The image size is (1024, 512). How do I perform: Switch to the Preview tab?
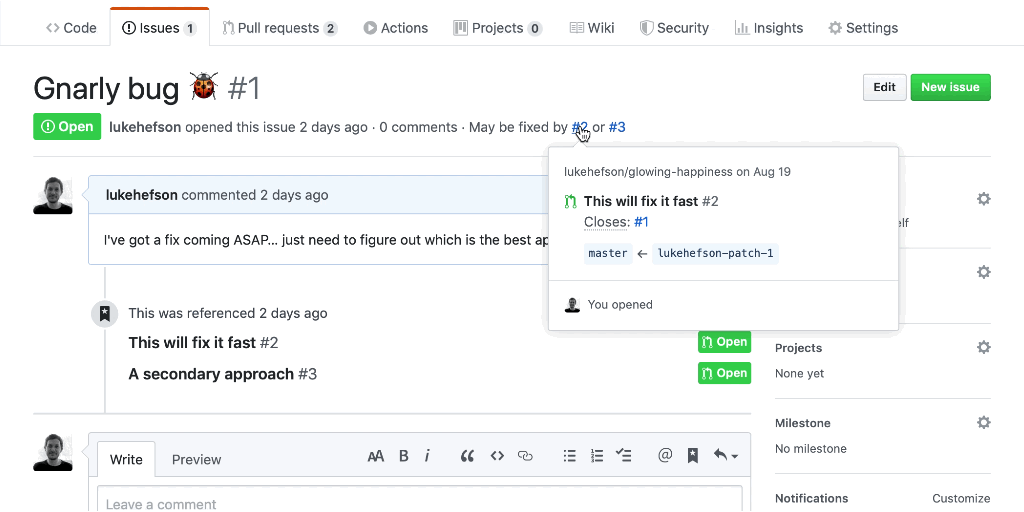tap(197, 459)
